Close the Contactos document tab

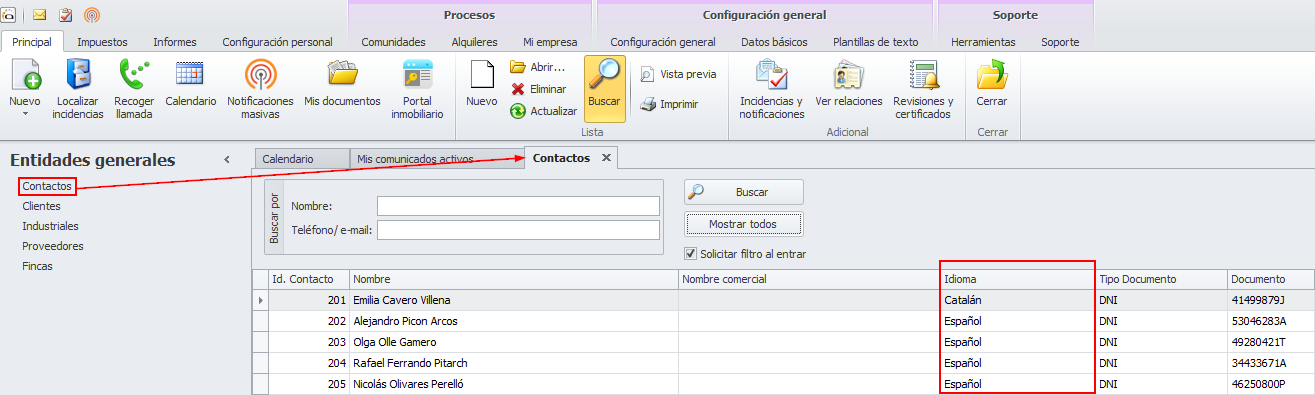click(x=606, y=158)
